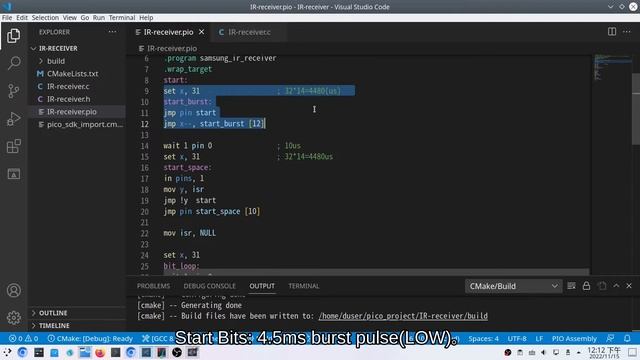640x360 pixels.
Task: Select the CMake/Build output channel dropdown
Action: coord(513,286)
